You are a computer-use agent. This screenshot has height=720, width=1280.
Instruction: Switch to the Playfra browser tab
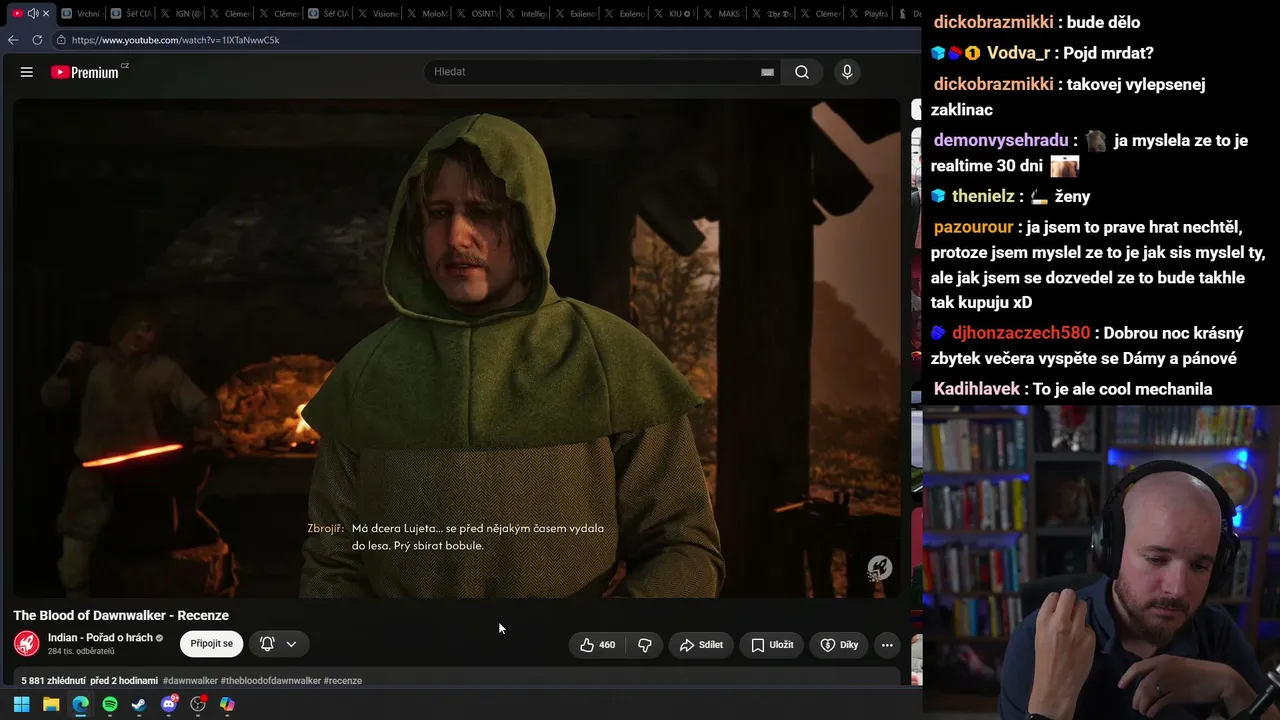869,13
